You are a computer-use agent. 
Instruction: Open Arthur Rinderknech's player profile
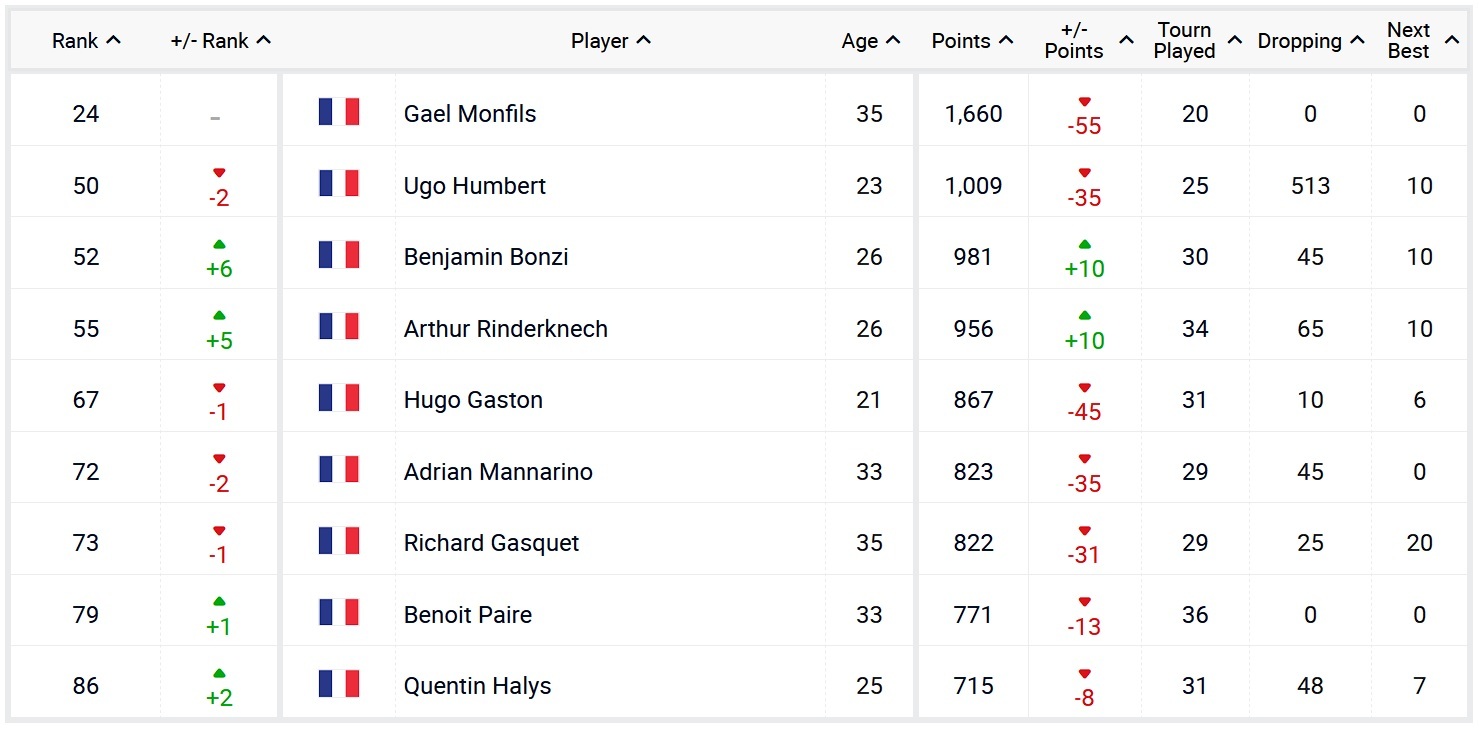pyautogui.click(x=506, y=328)
